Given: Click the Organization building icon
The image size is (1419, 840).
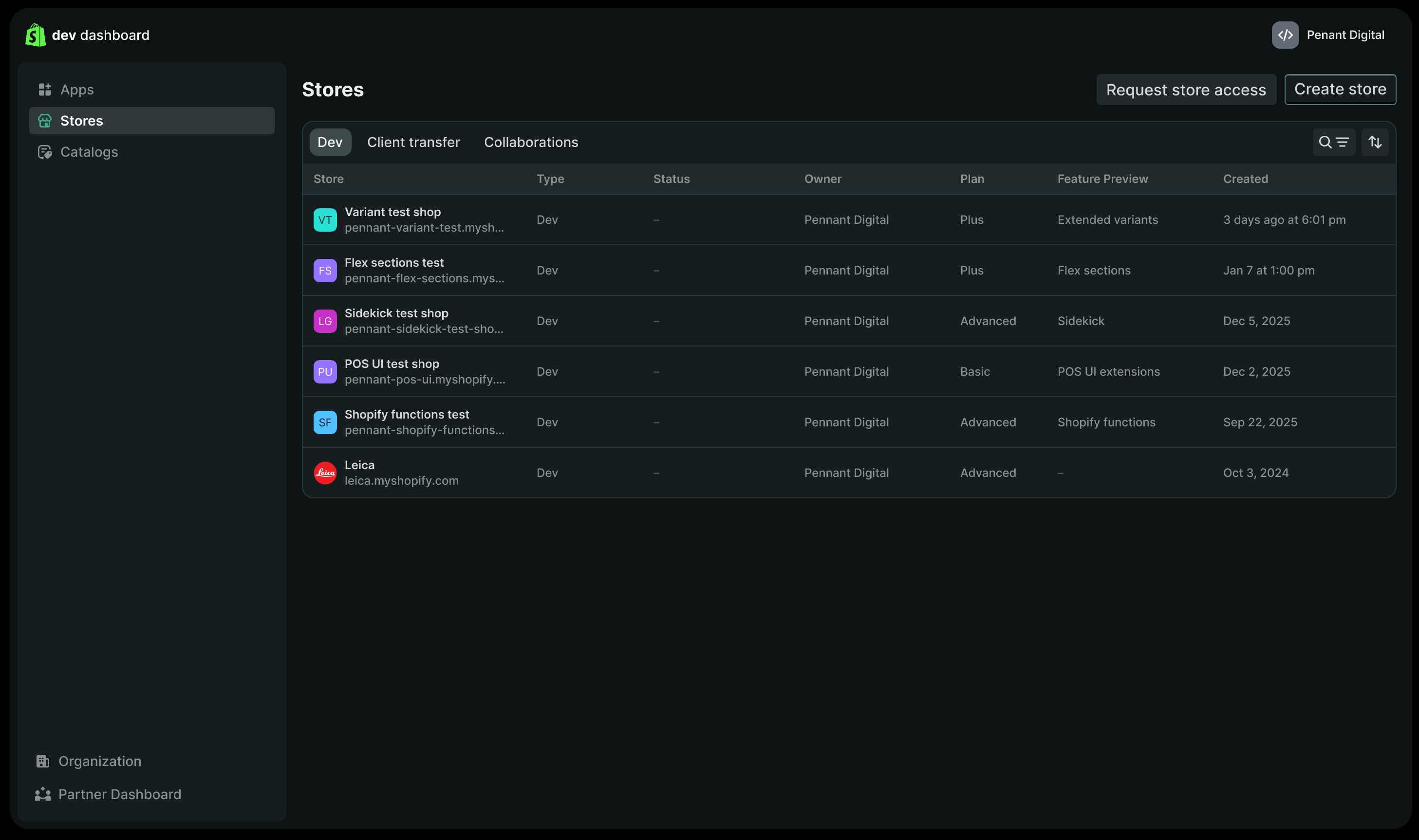Looking at the screenshot, I should 42,761.
